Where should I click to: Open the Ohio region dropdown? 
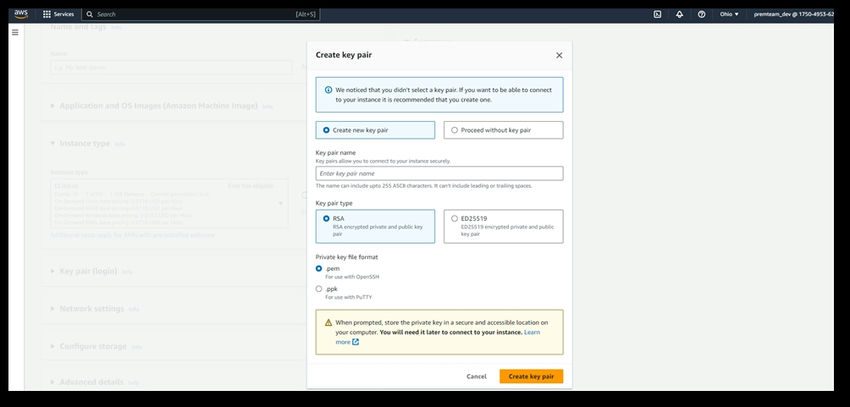pyautogui.click(x=729, y=14)
